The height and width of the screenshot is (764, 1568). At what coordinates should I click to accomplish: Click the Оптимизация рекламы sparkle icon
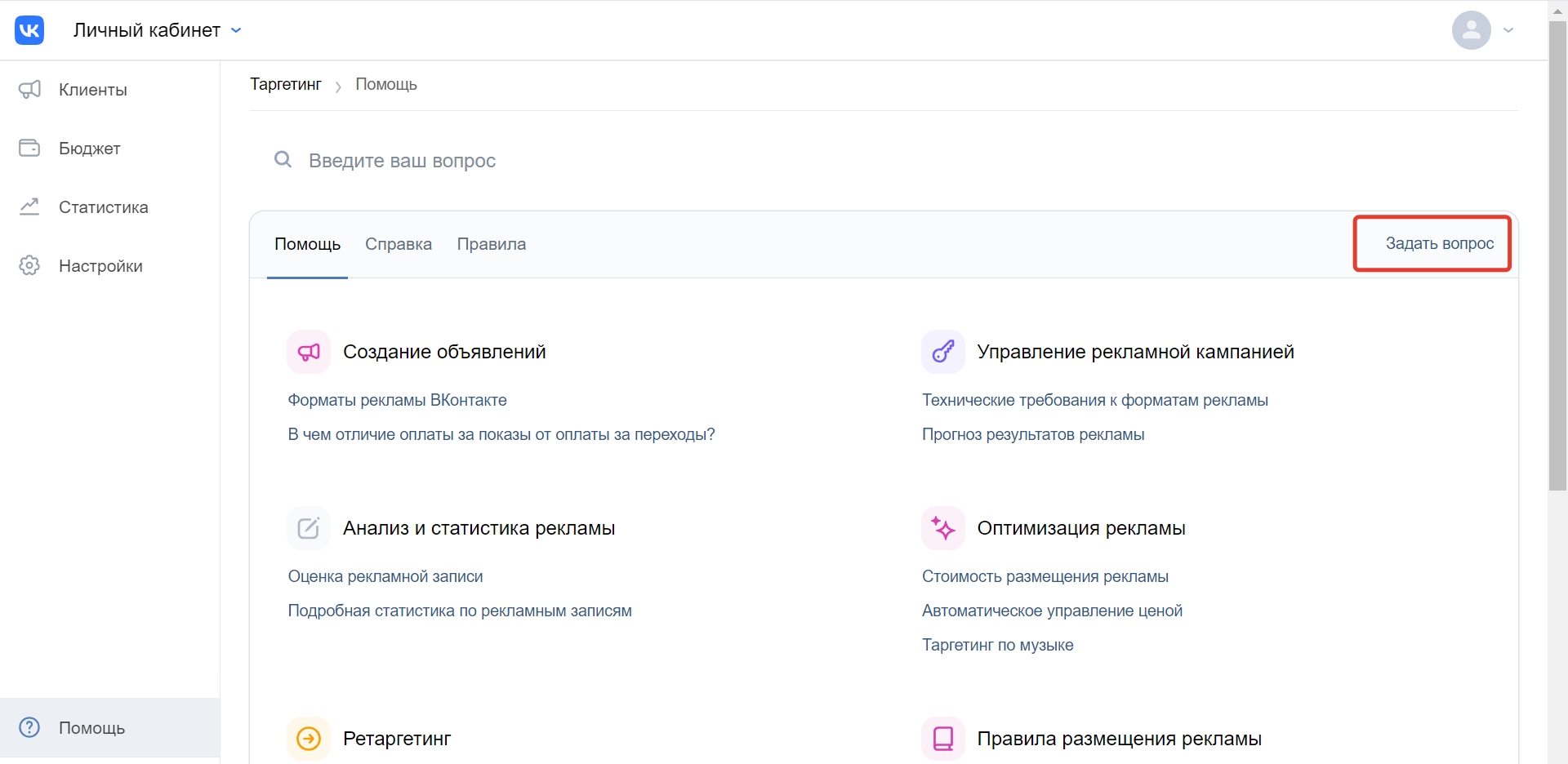tap(943, 528)
